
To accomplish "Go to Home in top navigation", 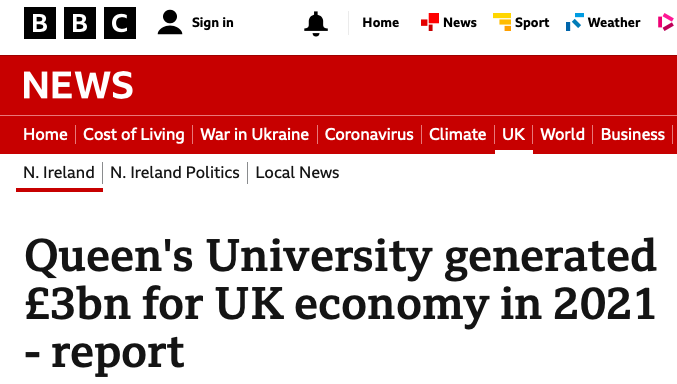I will point(380,22).
